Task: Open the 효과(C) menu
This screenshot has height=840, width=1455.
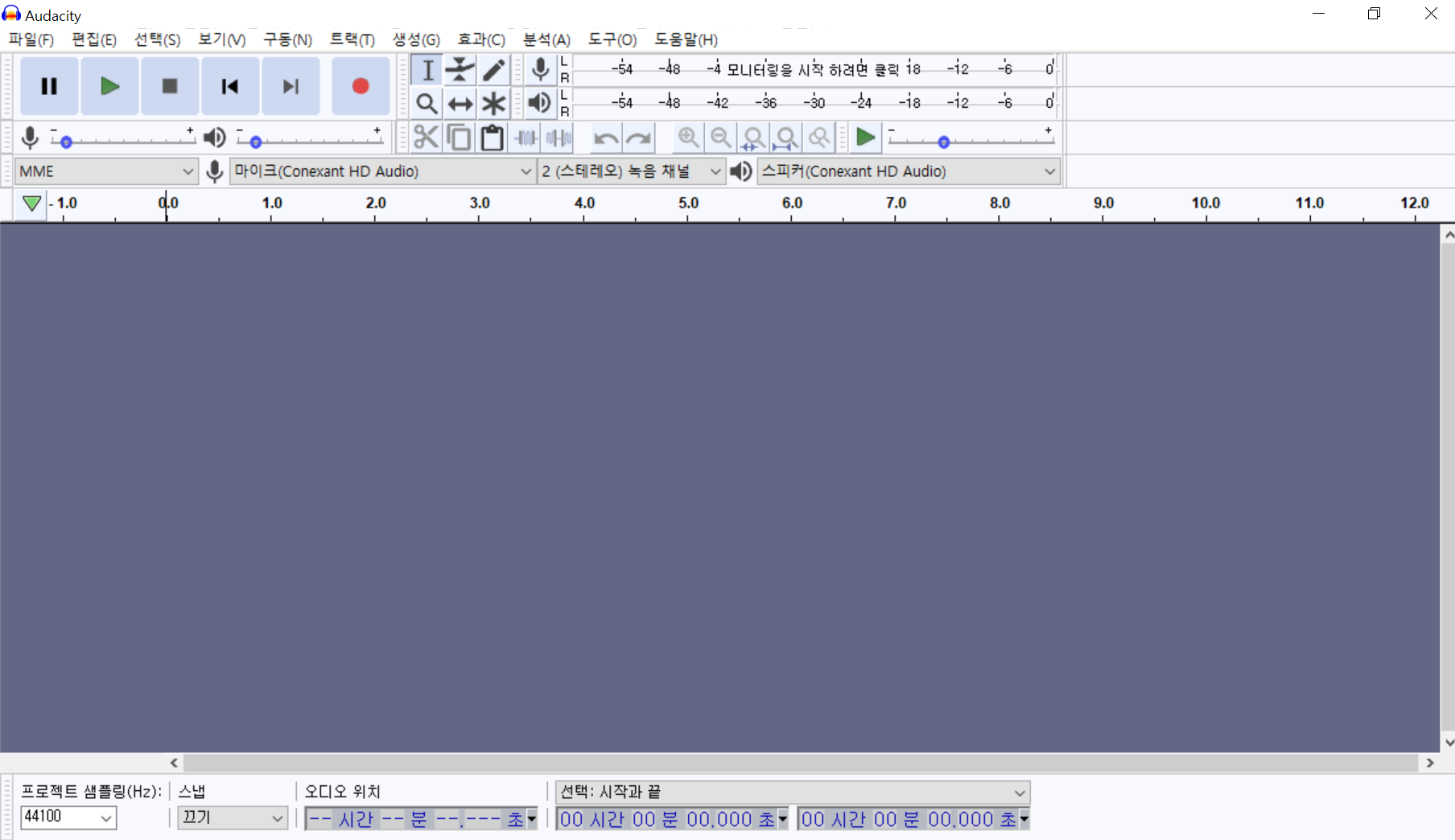Action: pos(481,39)
